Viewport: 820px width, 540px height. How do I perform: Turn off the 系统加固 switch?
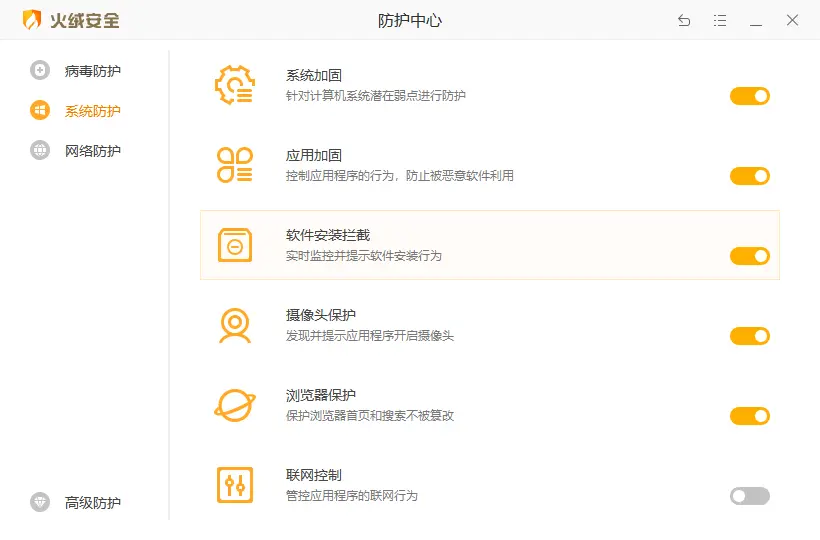click(749, 96)
